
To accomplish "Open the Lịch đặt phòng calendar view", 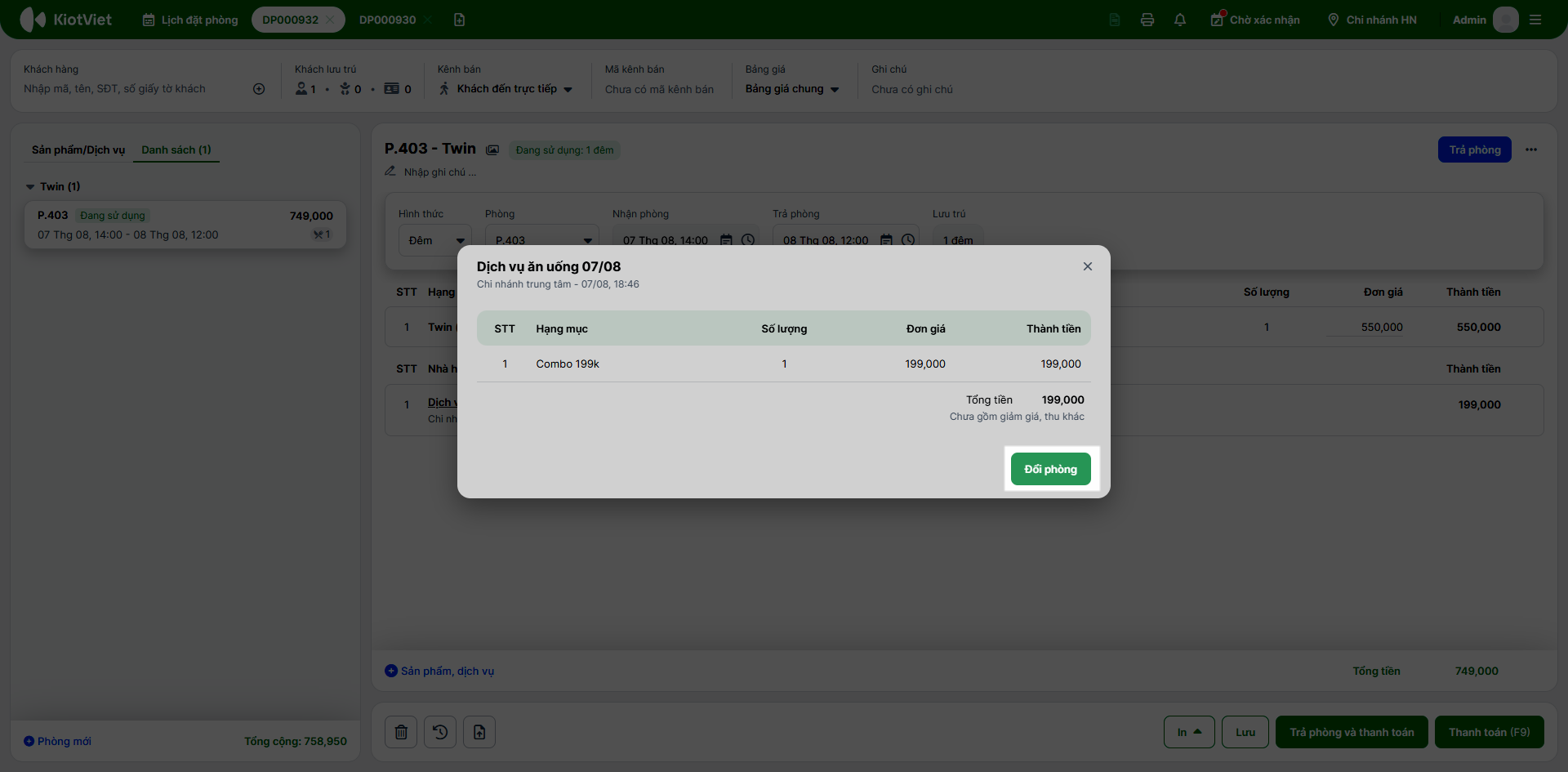I will click(190, 20).
